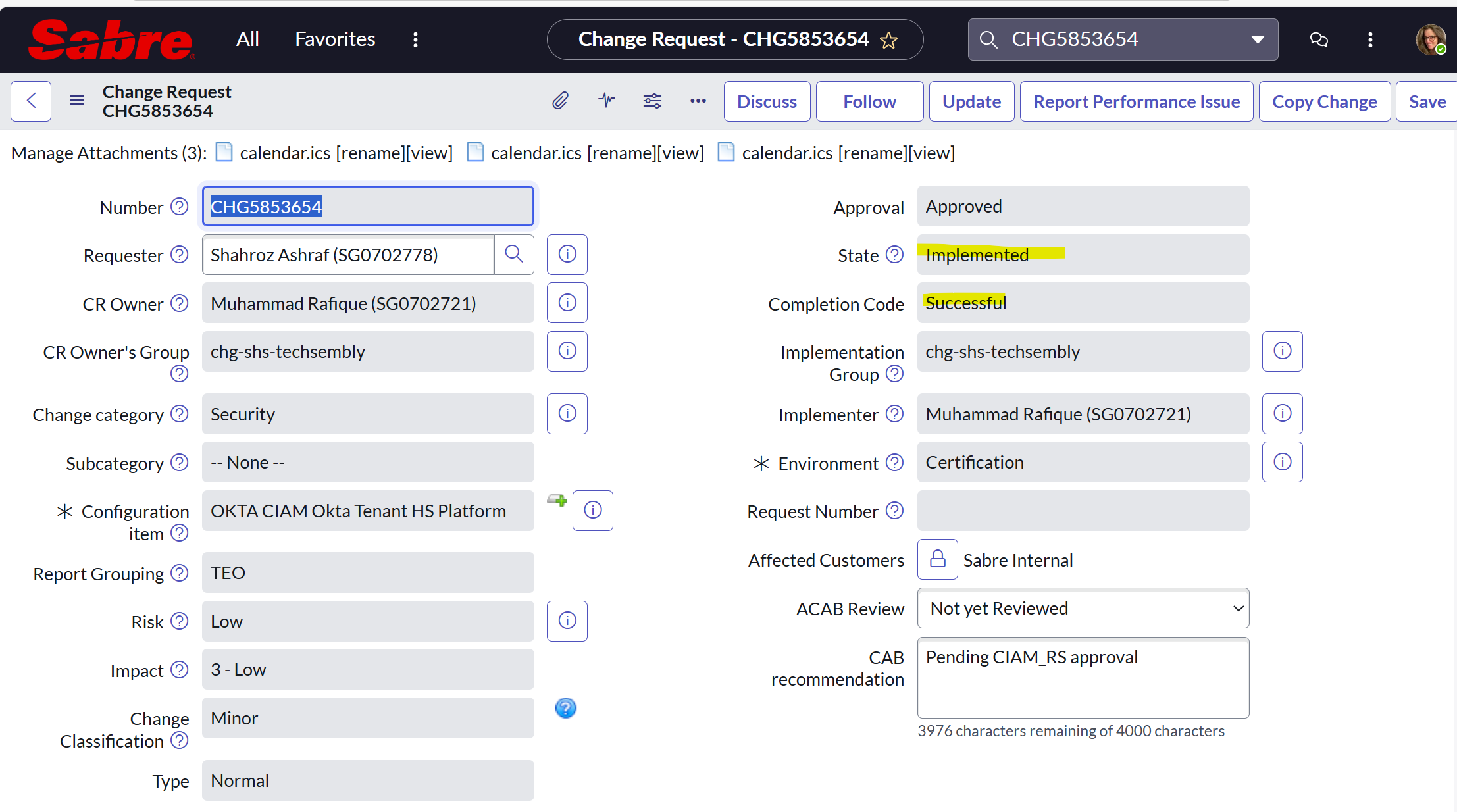This screenshot has width=1457, height=812.
Task: View the third calendar.ics attachment
Action: coord(932,153)
